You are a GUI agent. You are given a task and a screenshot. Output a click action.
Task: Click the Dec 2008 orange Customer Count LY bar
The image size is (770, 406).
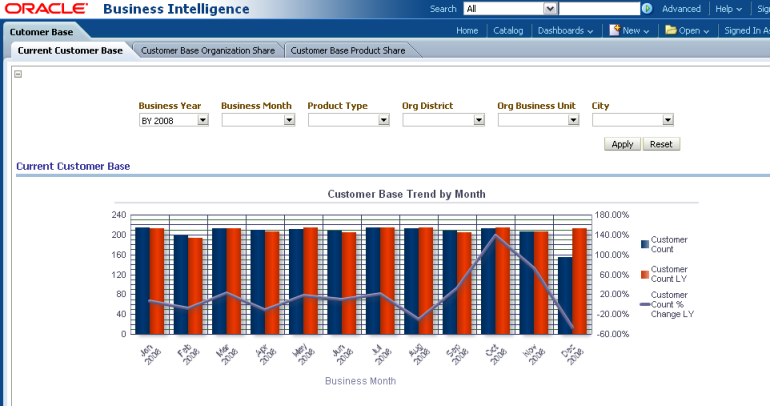pos(579,281)
